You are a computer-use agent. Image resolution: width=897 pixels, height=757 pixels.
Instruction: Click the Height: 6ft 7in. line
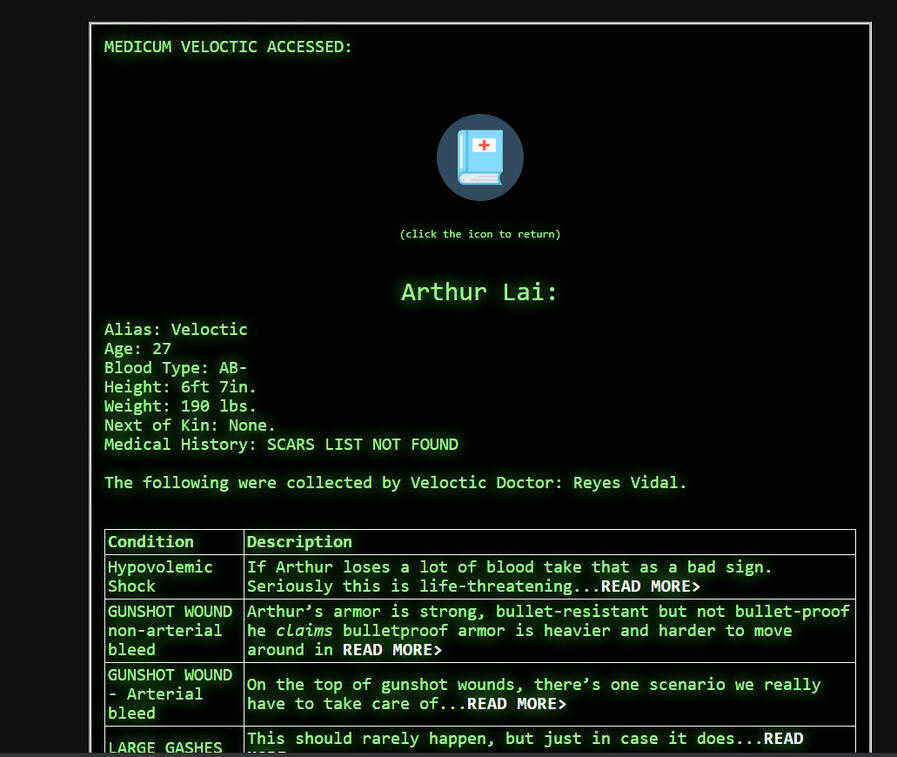pos(180,387)
